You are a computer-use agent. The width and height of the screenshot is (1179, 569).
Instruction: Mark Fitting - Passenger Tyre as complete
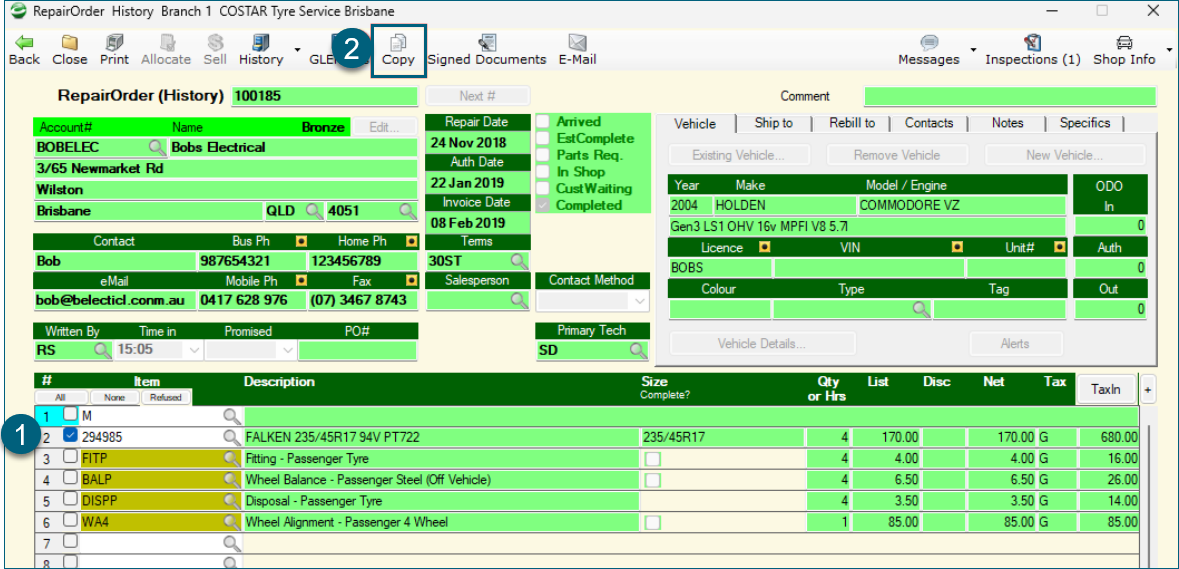tap(653, 459)
